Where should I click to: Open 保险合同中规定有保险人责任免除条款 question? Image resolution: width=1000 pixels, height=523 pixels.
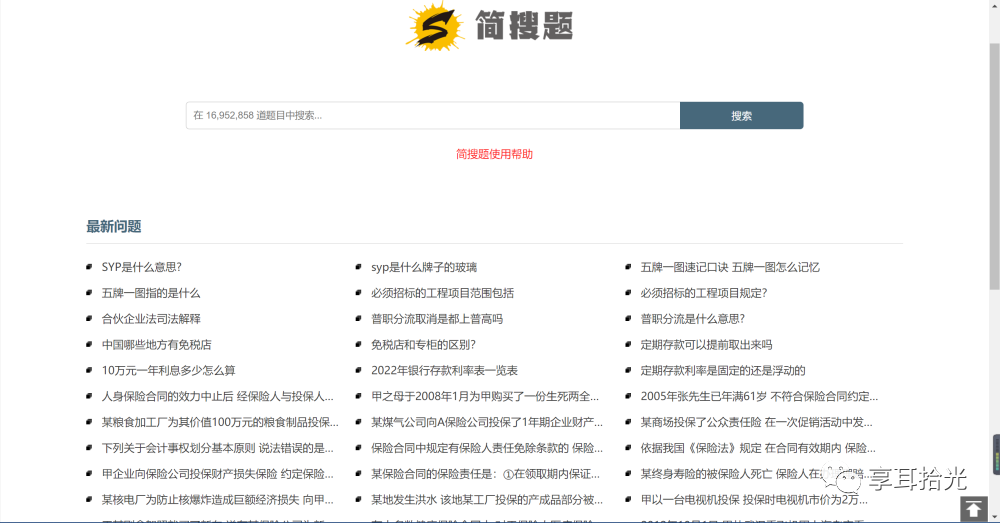pyautogui.click(x=487, y=448)
